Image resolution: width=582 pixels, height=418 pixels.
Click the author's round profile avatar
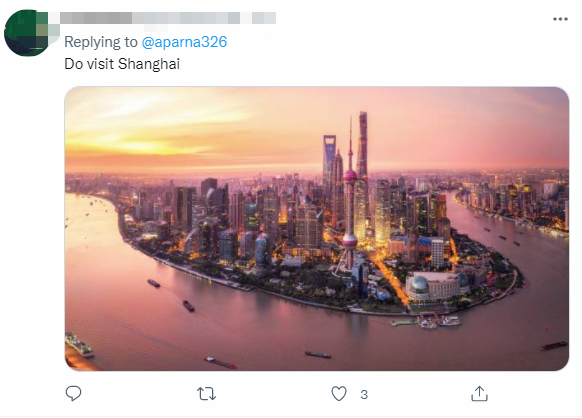28,33
